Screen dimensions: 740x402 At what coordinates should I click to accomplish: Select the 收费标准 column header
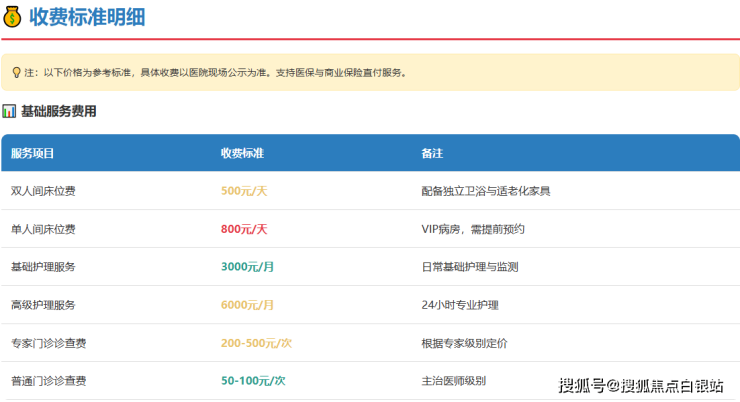242,153
